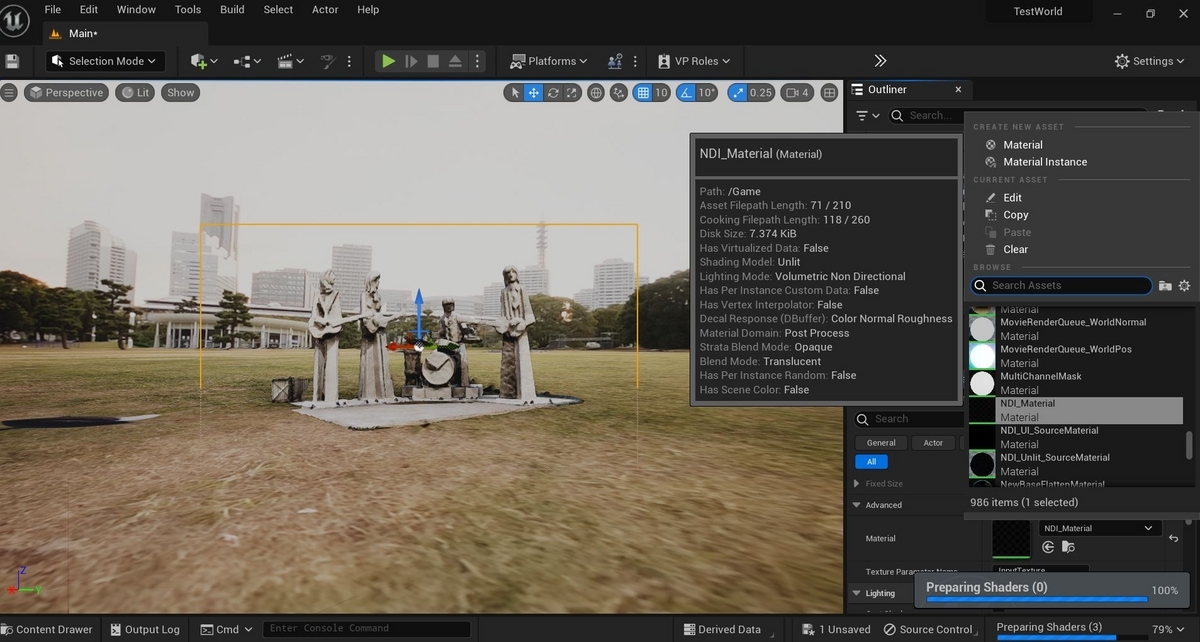This screenshot has width=1200, height=642.
Task: Click the asset picker folder icon
Action: (x=1165, y=286)
